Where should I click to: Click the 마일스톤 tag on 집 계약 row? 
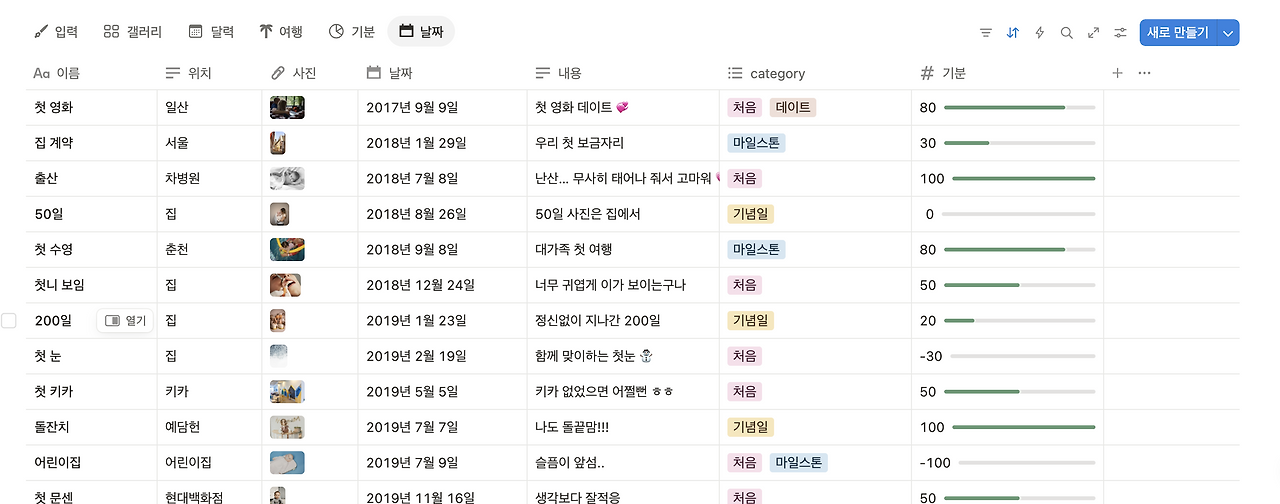(757, 143)
